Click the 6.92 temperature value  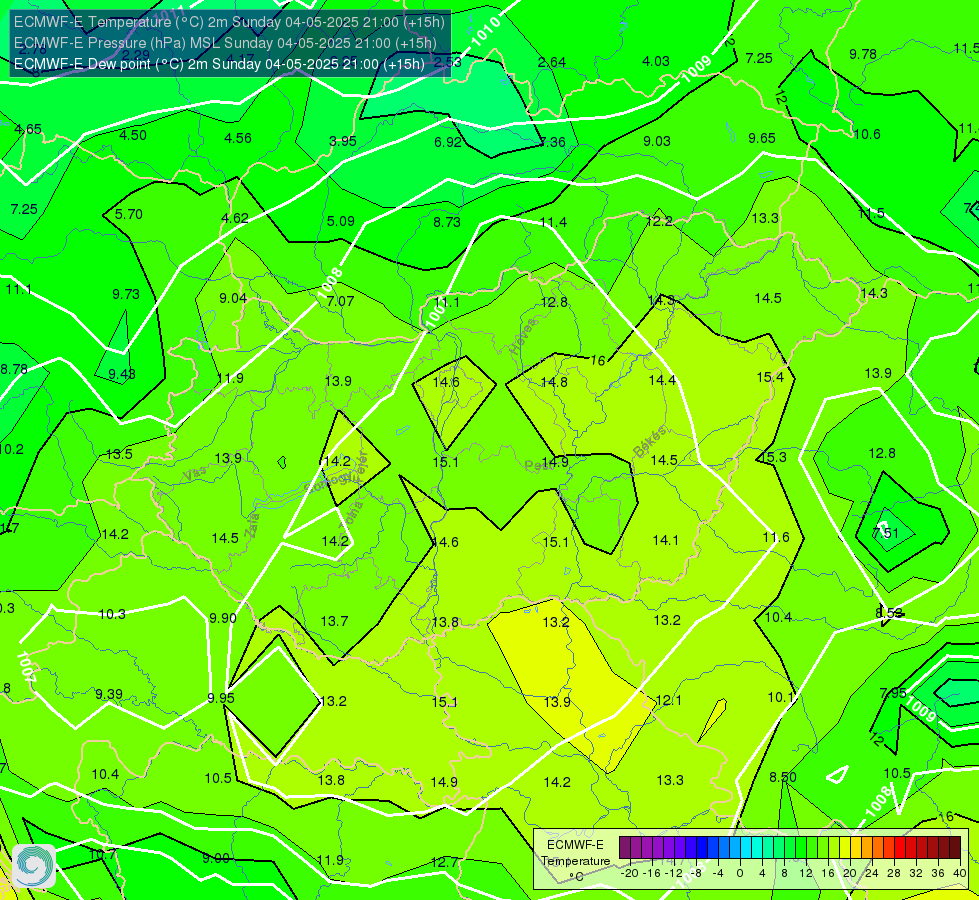(x=448, y=142)
